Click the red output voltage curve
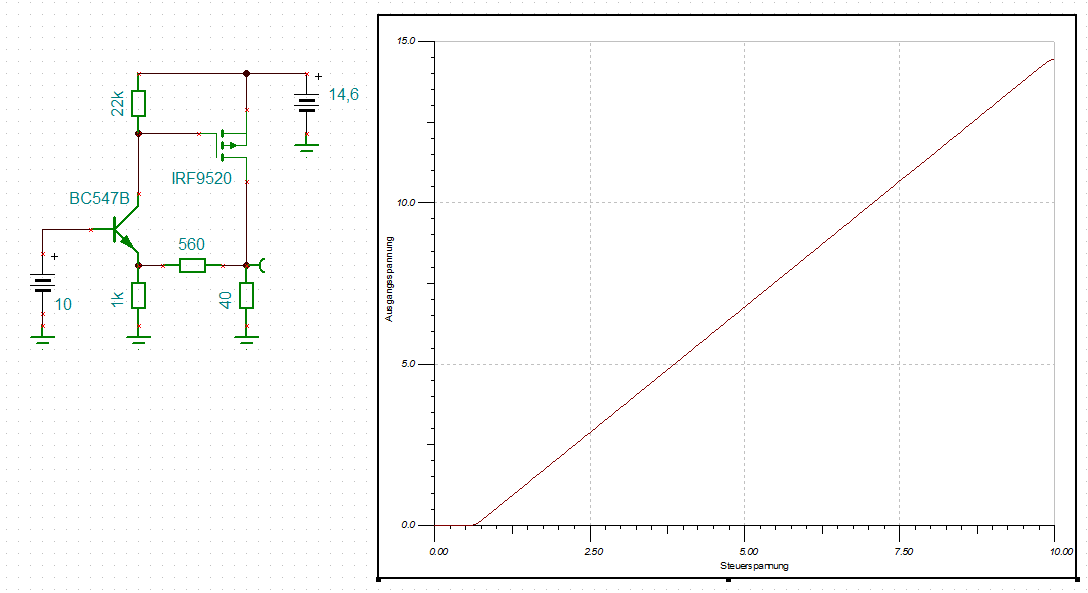 (745, 306)
